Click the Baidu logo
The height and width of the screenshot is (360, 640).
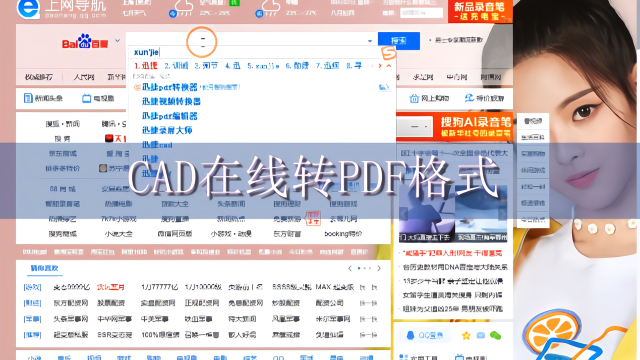pyautogui.click(x=85, y=42)
